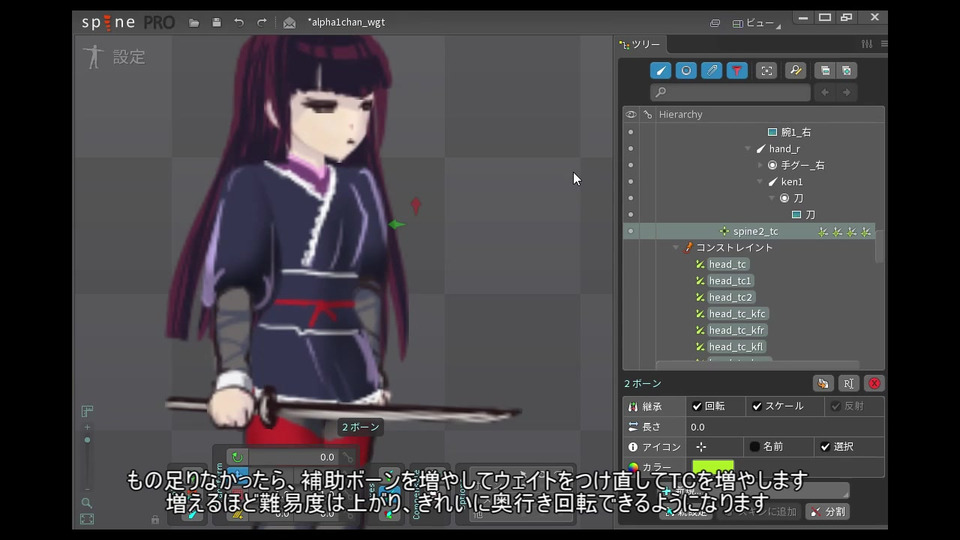This screenshot has height=540, width=960.
Task: Collapse the 刀 slot node
Action: tap(771, 198)
